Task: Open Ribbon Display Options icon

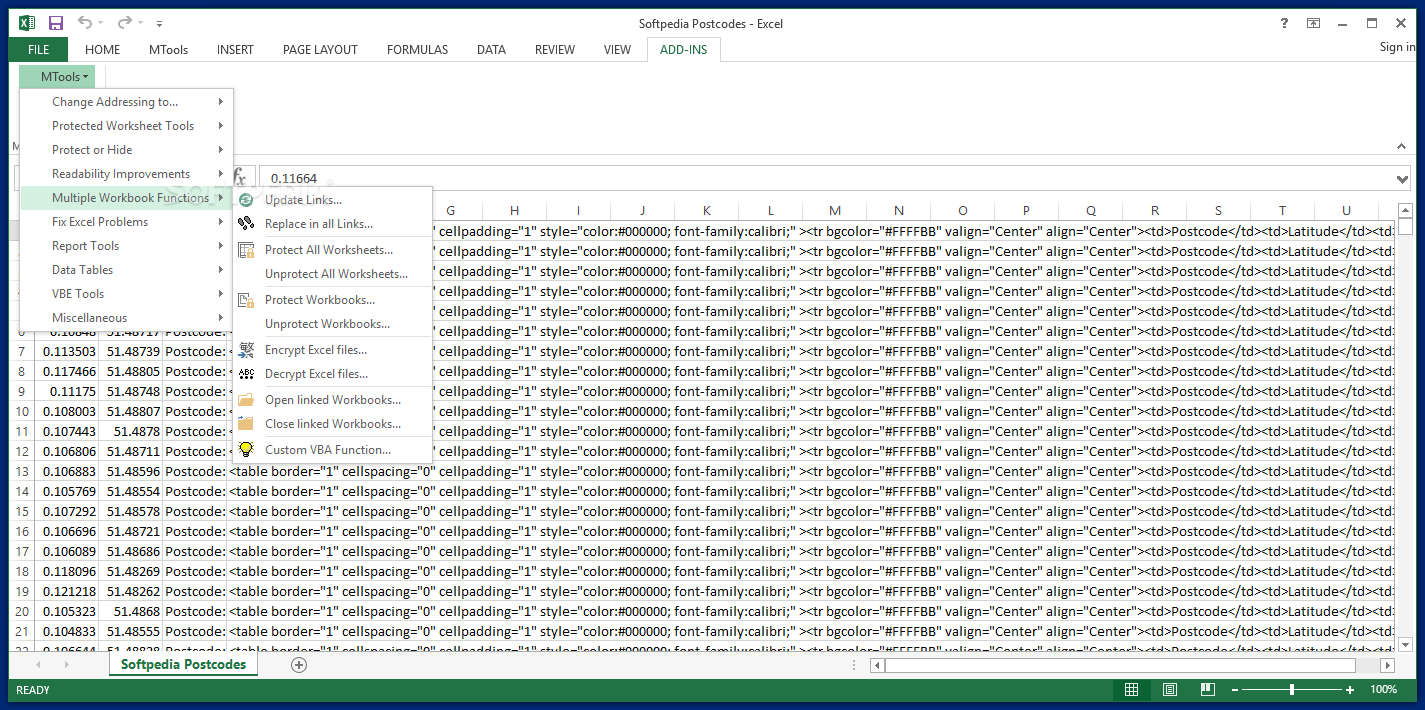Action: [1313, 23]
